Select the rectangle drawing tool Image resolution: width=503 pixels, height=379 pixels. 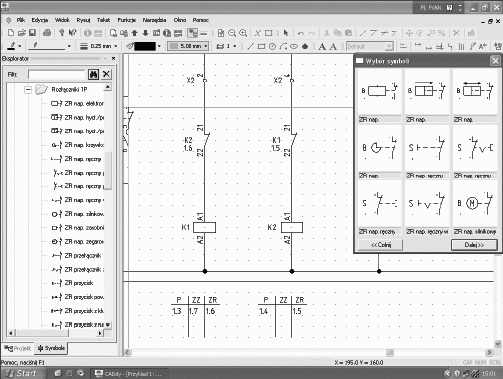[x=261, y=46]
